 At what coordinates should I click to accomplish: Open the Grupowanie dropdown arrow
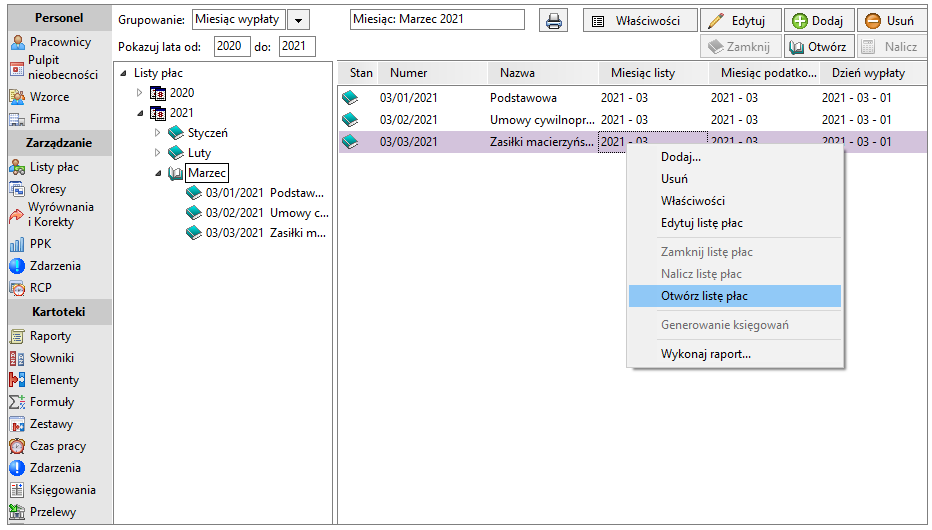point(298,20)
